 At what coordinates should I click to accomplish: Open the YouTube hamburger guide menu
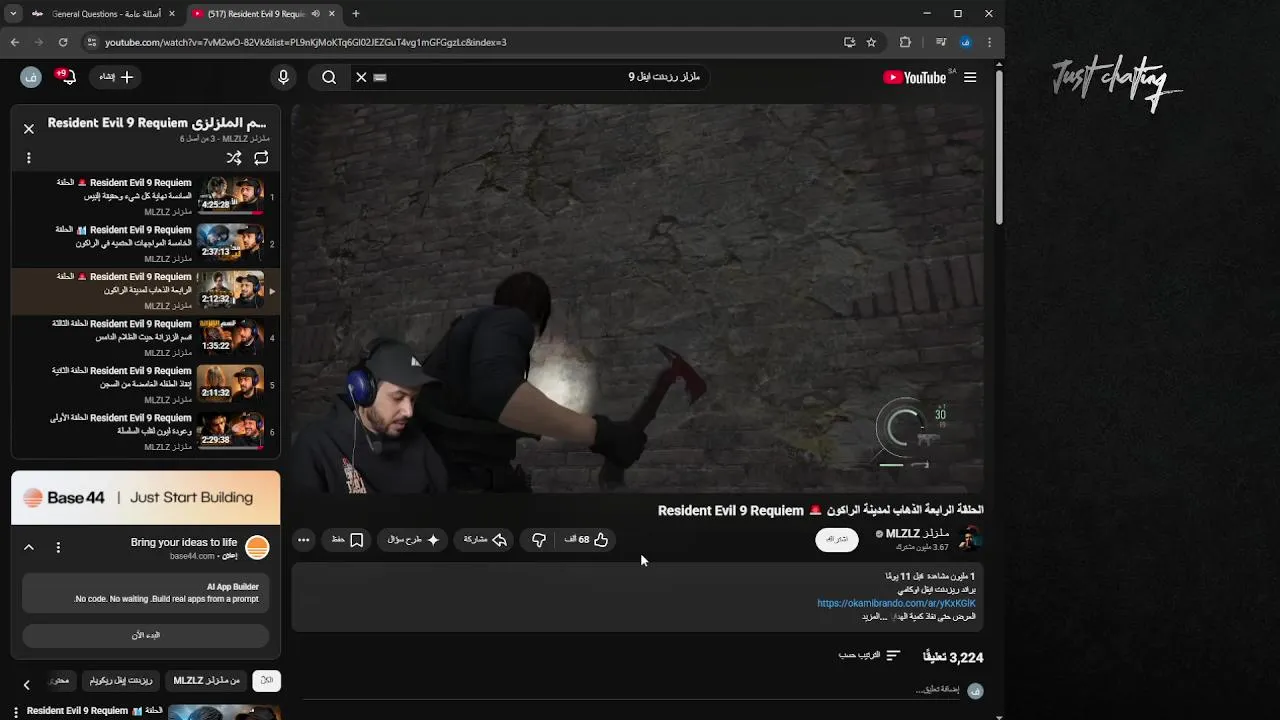tap(969, 77)
